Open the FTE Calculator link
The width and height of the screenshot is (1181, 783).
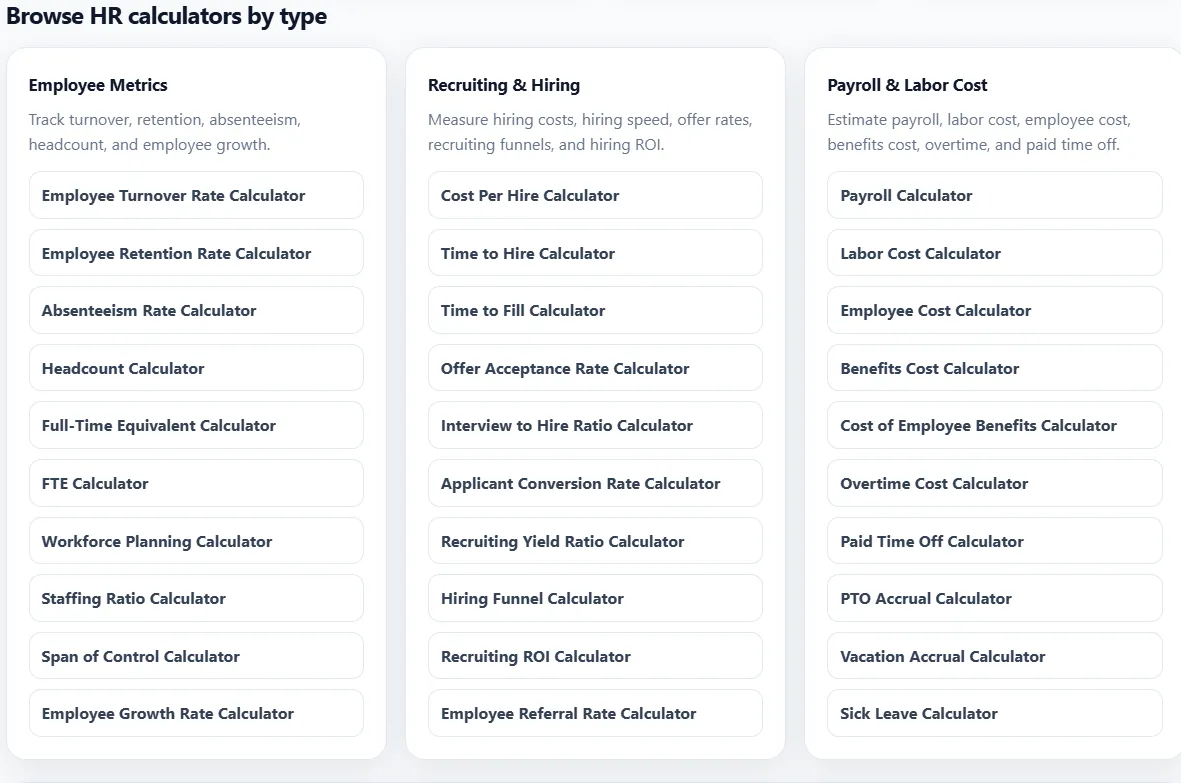[196, 483]
